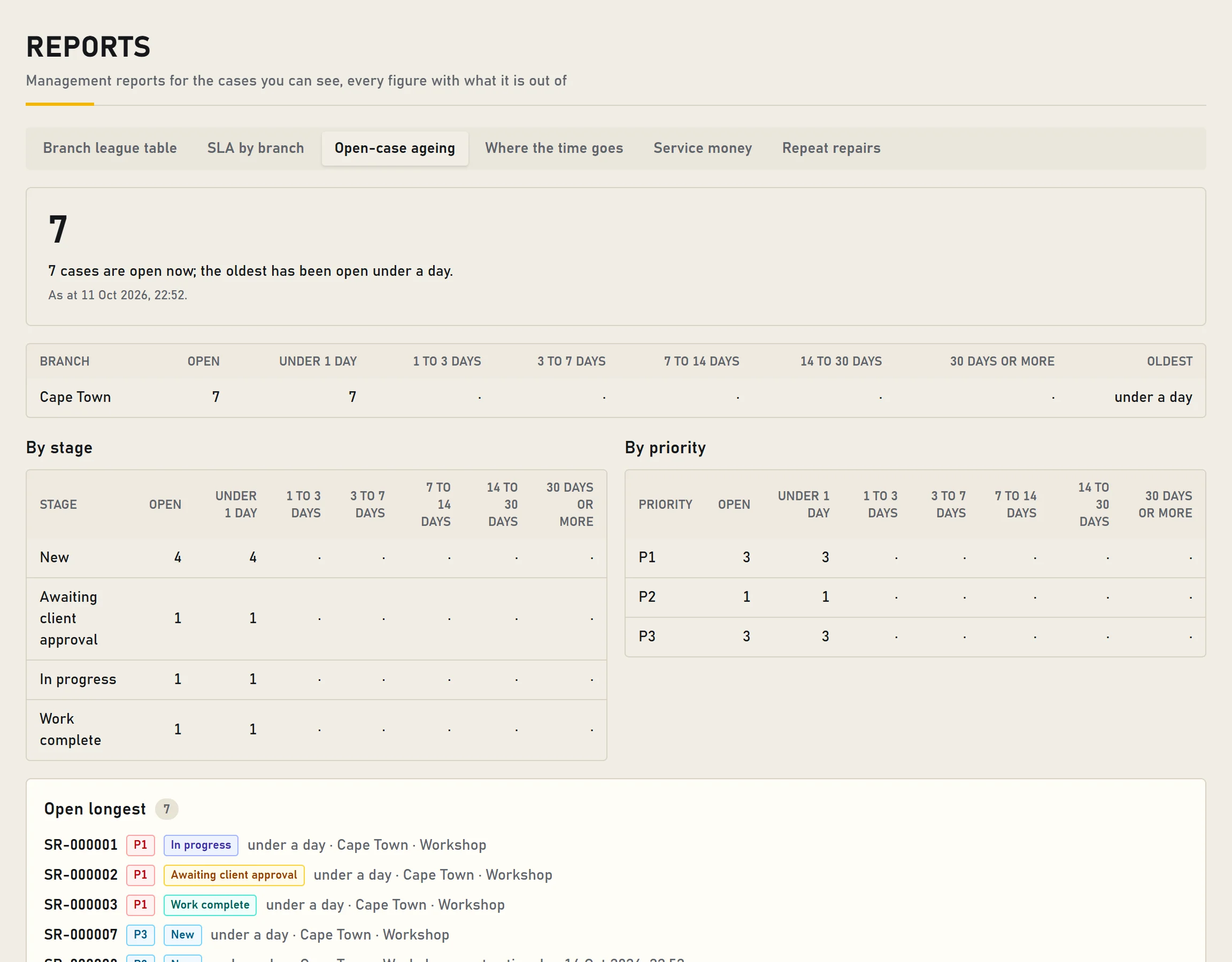
Task: Open case SR-000001
Action: pos(81,845)
